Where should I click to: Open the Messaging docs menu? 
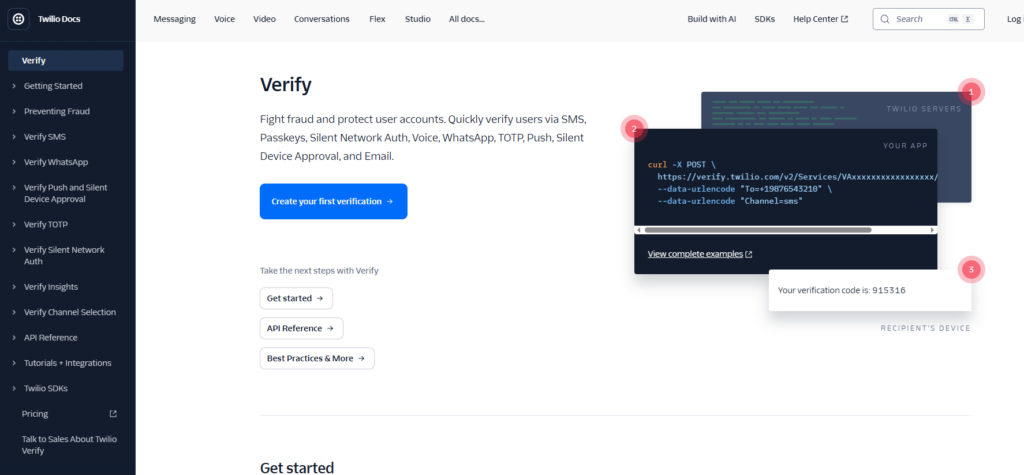pos(174,20)
